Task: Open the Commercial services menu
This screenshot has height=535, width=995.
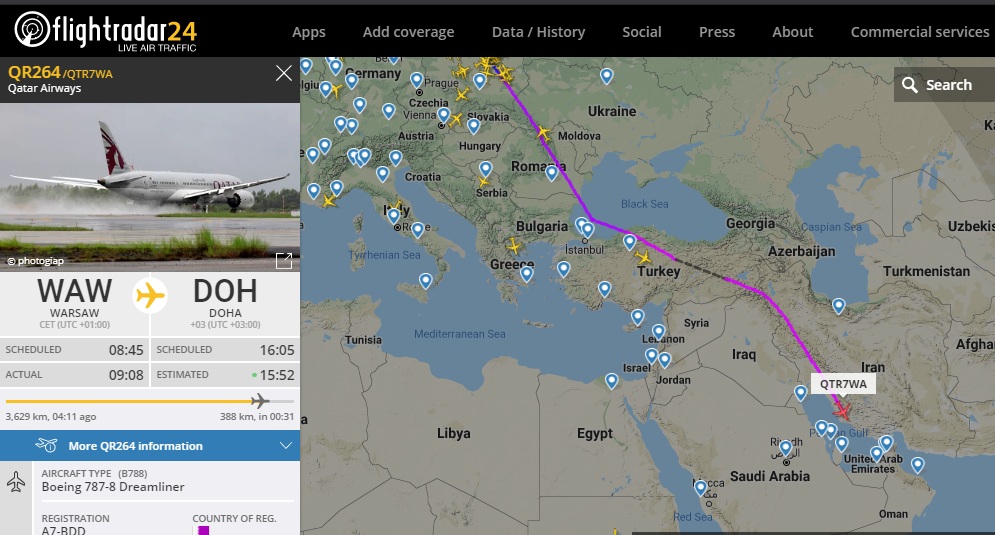Action: pyautogui.click(x=919, y=32)
